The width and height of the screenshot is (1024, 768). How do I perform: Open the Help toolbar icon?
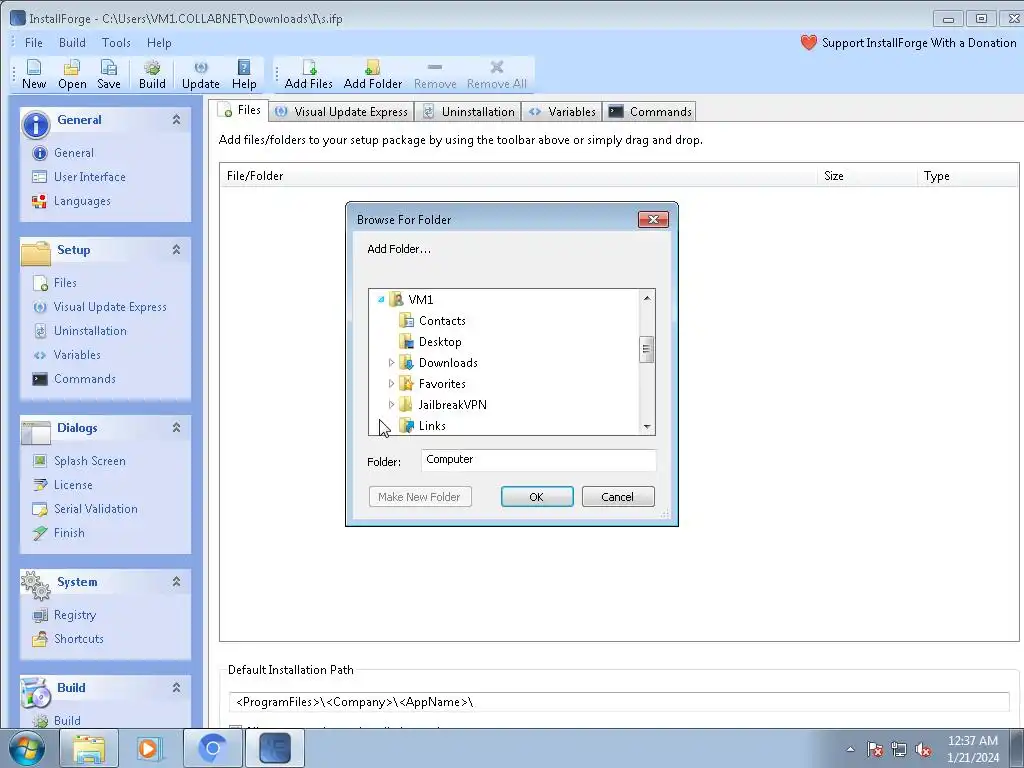tap(244, 74)
